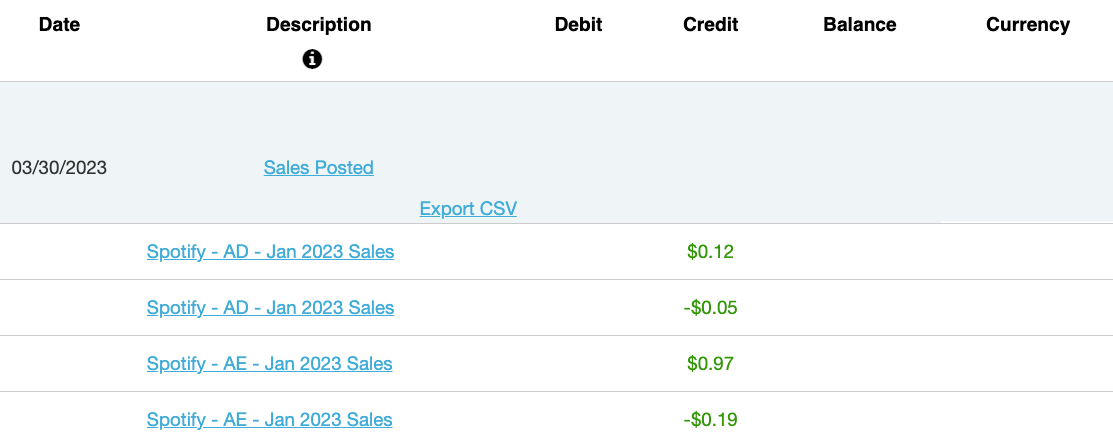Select the Currency column header
Image resolution: width=1113 pixels, height=443 pixels.
pos(1028,25)
